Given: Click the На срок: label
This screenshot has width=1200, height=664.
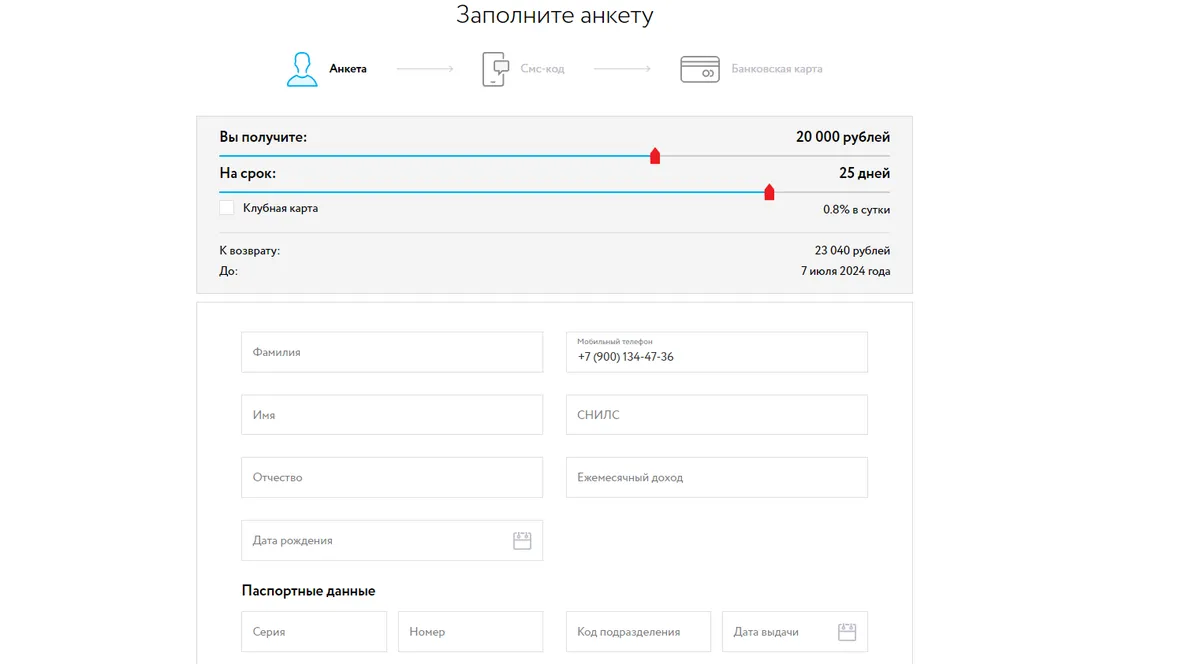Looking at the screenshot, I should click(x=248, y=173).
